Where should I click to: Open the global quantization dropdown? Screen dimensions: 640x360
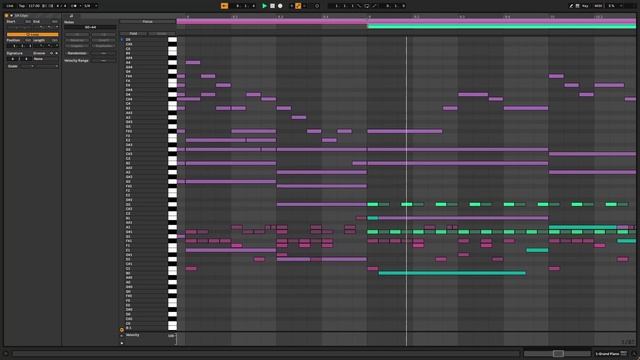[x=91, y=6]
